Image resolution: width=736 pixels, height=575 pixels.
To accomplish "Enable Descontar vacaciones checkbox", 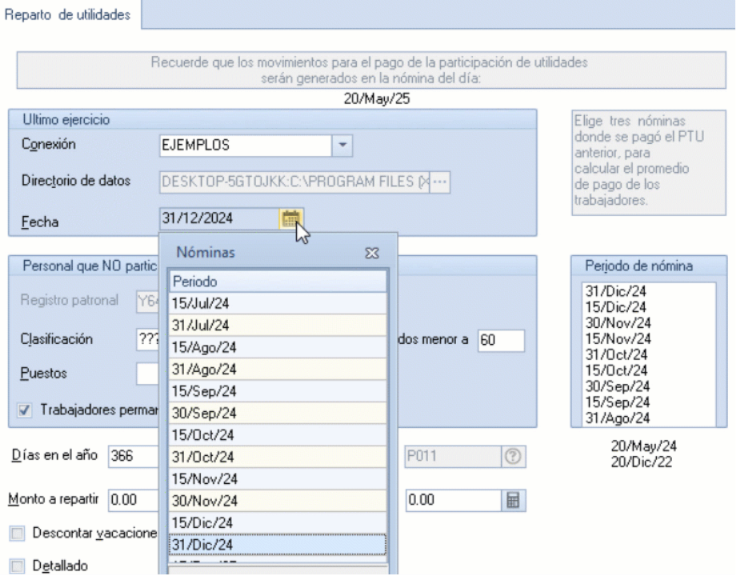I will click(17, 533).
